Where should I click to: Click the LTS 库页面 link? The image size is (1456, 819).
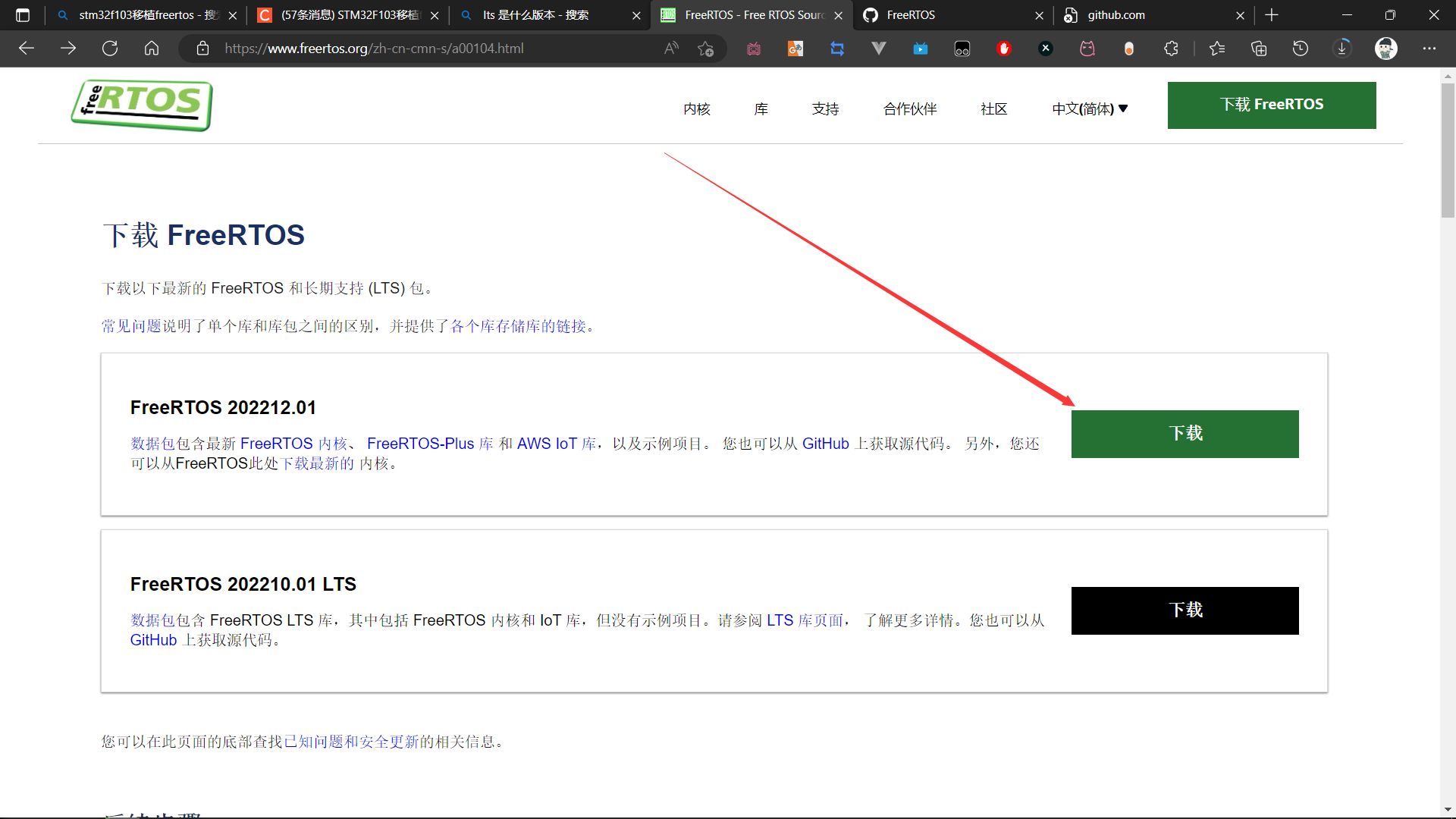click(805, 620)
